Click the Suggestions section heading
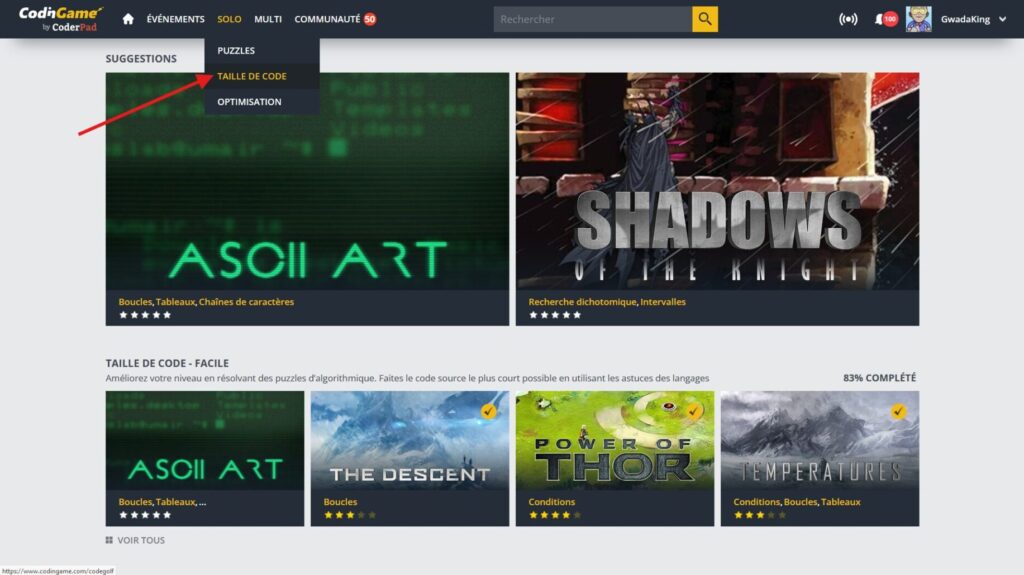Image resolution: width=1024 pixels, height=575 pixels. pos(141,58)
